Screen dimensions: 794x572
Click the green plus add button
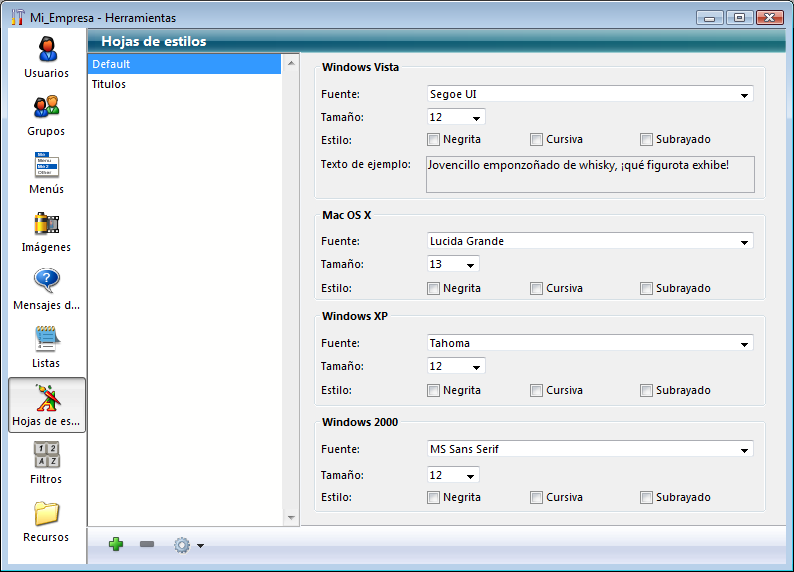click(116, 545)
